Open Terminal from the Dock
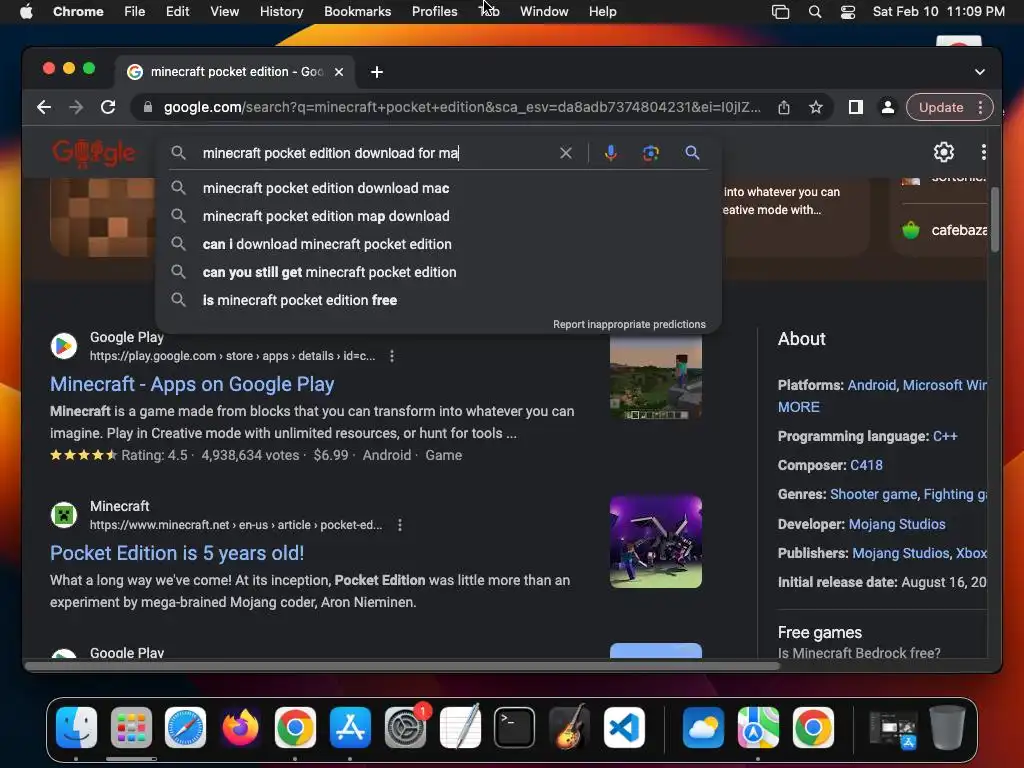The height and width of the screenshot is (768, 1024). [515, 727]
